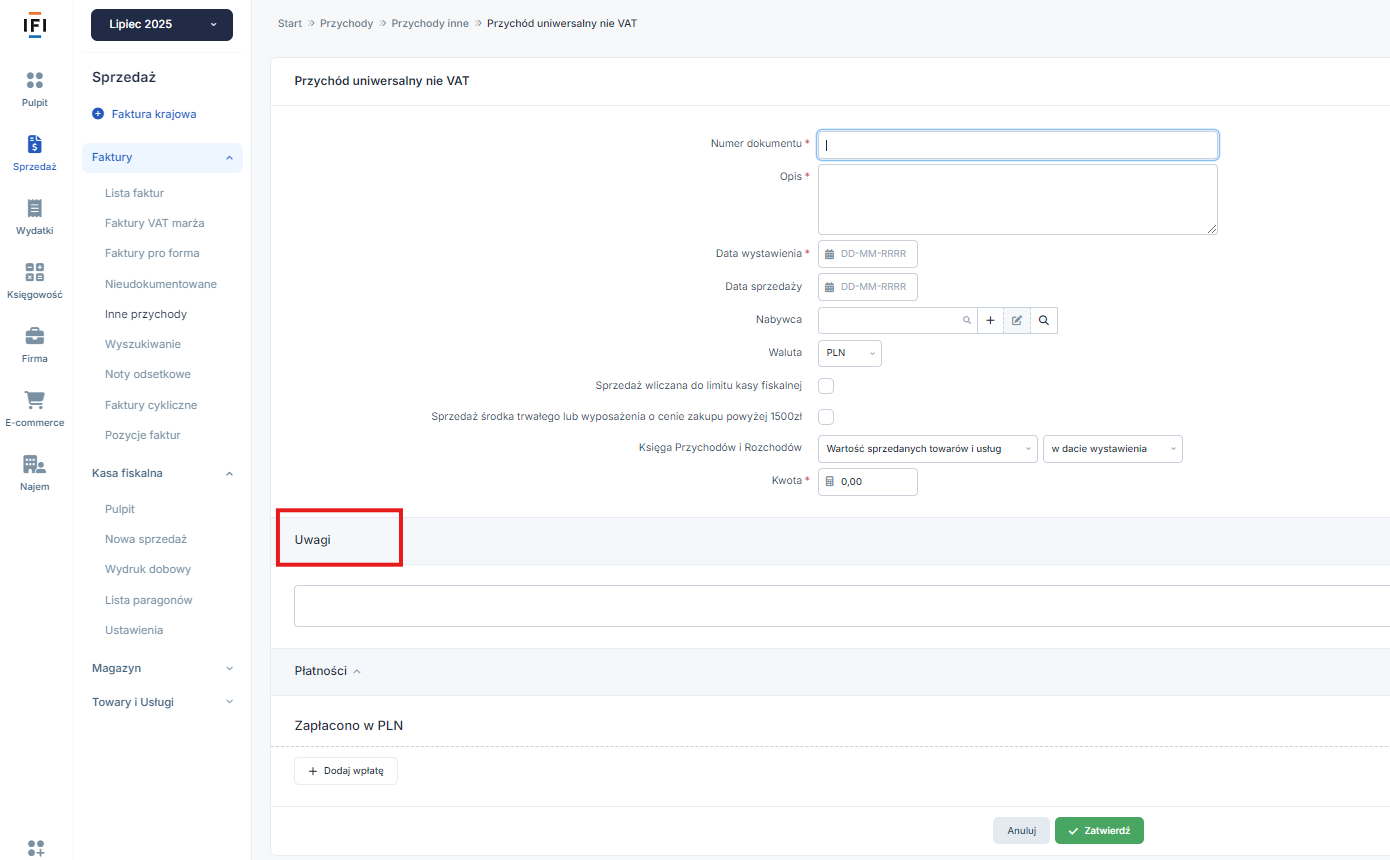Add new Nabywca with plus icon
The width and height of the screenshot is (1390, 860).
click(990, 320)
